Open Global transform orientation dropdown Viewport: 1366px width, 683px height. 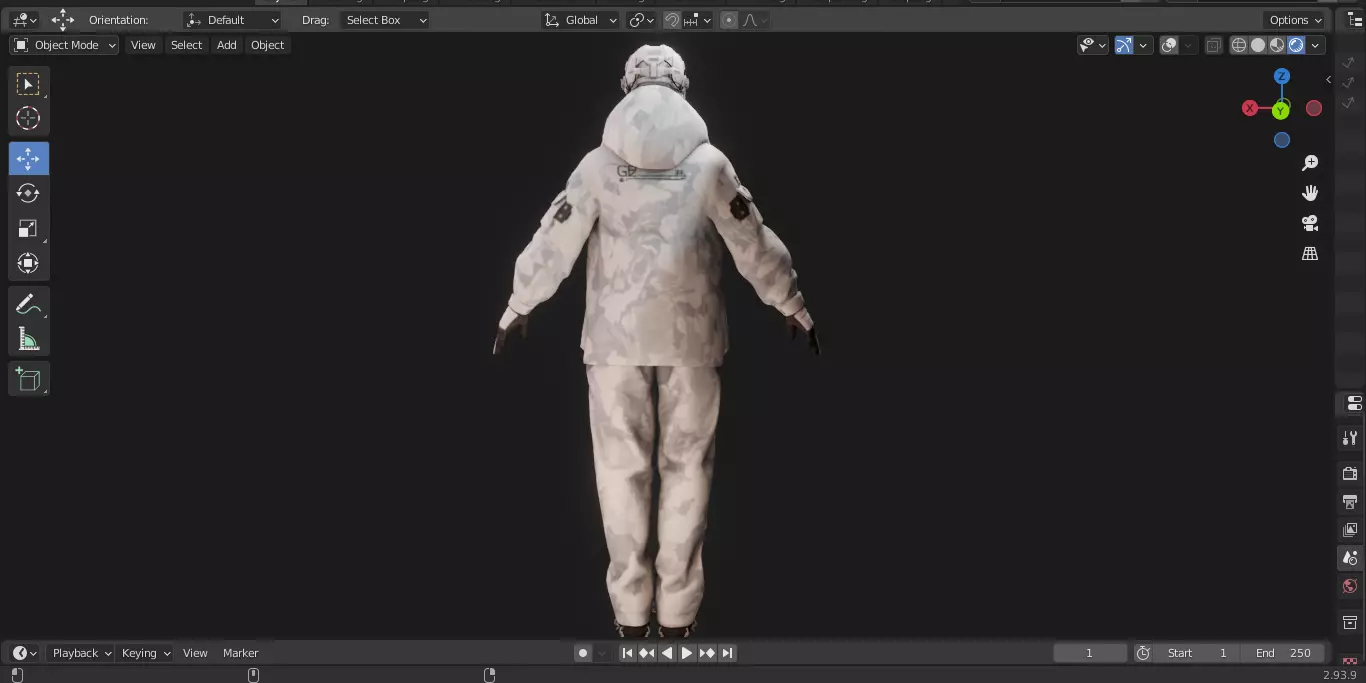(581, 20)
